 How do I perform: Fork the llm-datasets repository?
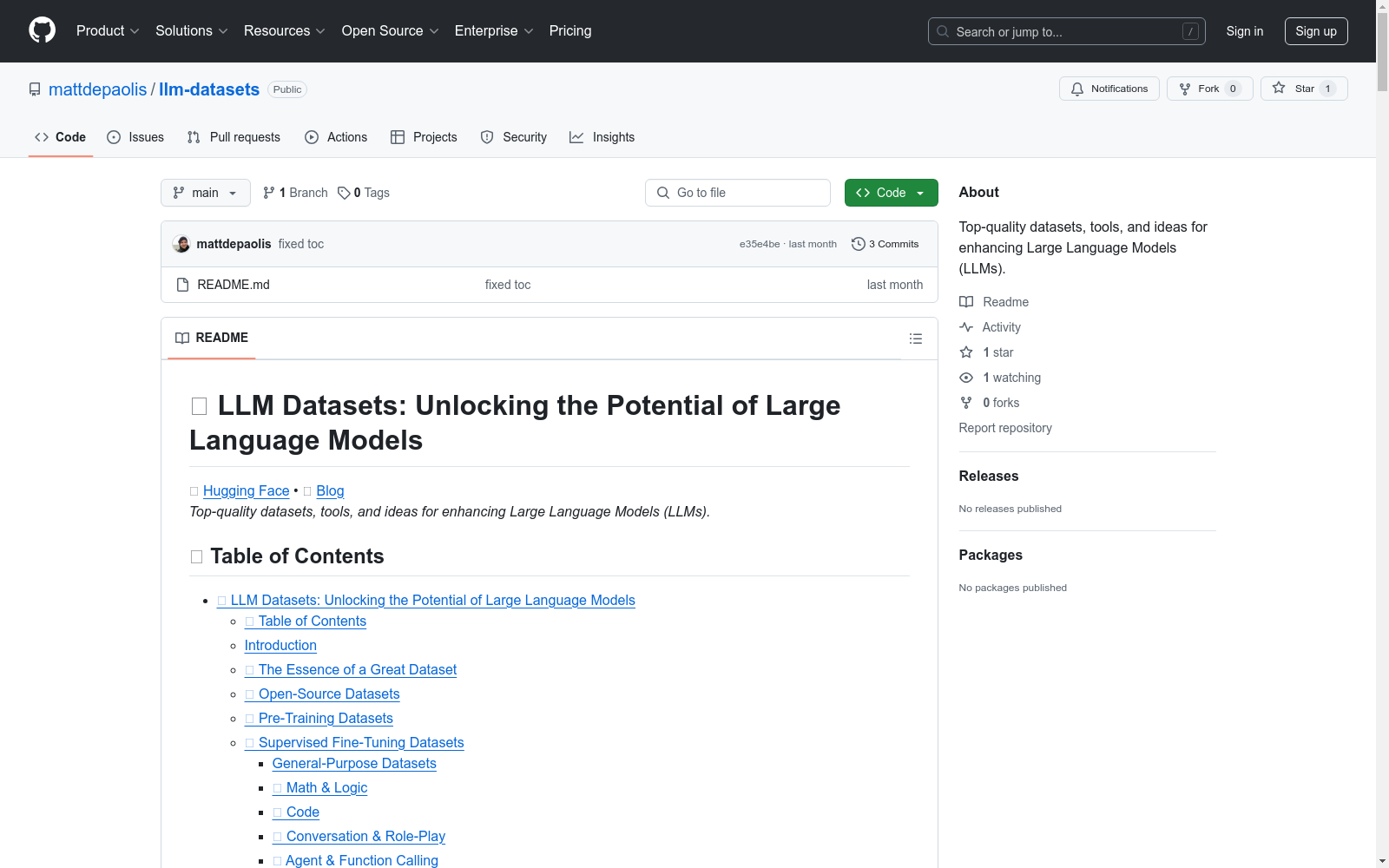(1209, 89)
